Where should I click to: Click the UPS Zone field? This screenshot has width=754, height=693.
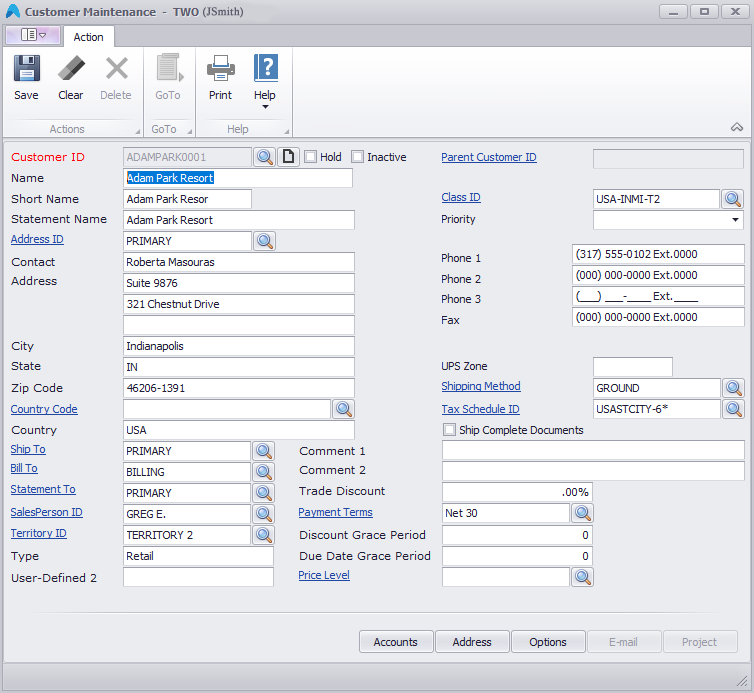(x=633, y=367)
